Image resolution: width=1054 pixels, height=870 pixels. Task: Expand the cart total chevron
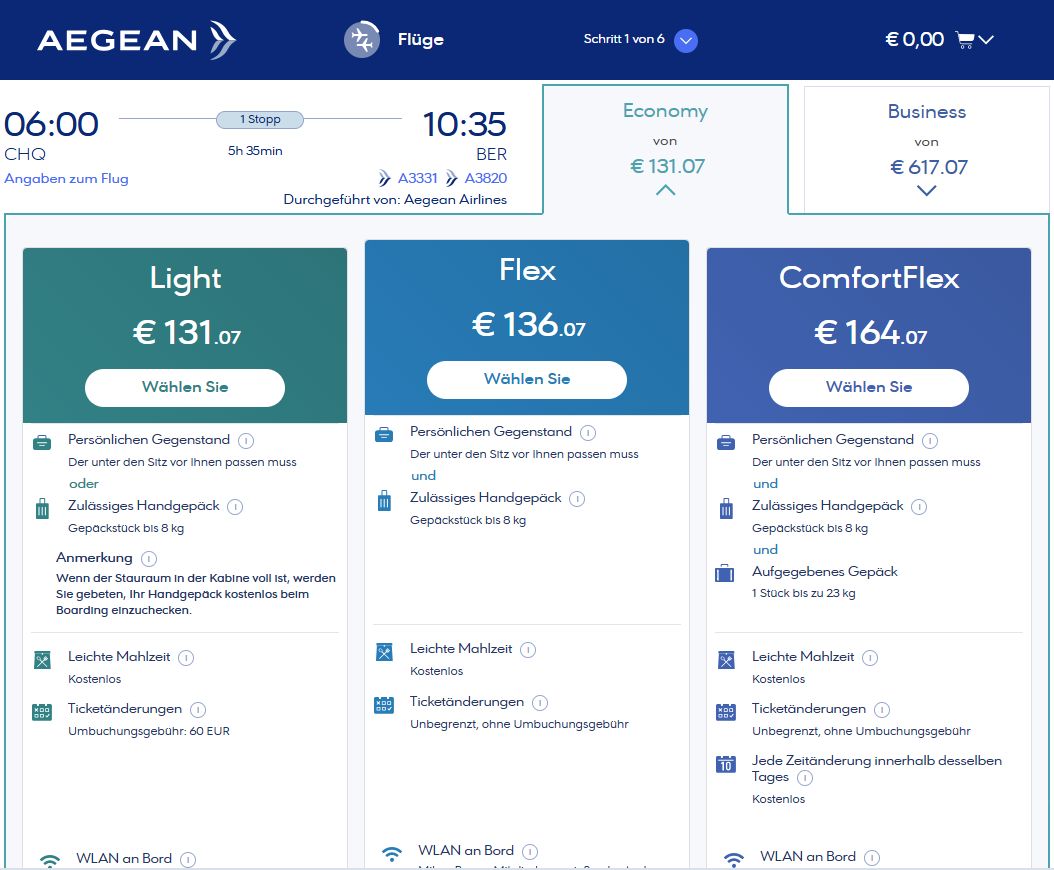[987, 40]
